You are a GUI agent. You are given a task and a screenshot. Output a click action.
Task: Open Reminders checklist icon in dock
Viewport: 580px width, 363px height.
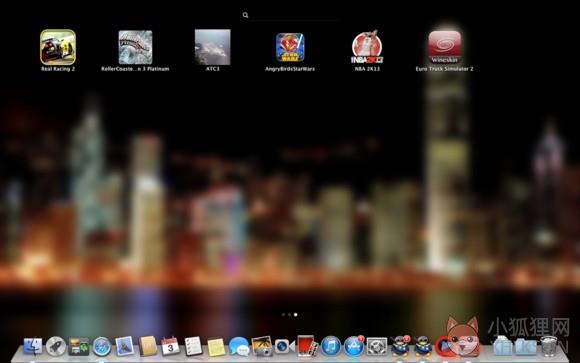(x=193, y=346)
